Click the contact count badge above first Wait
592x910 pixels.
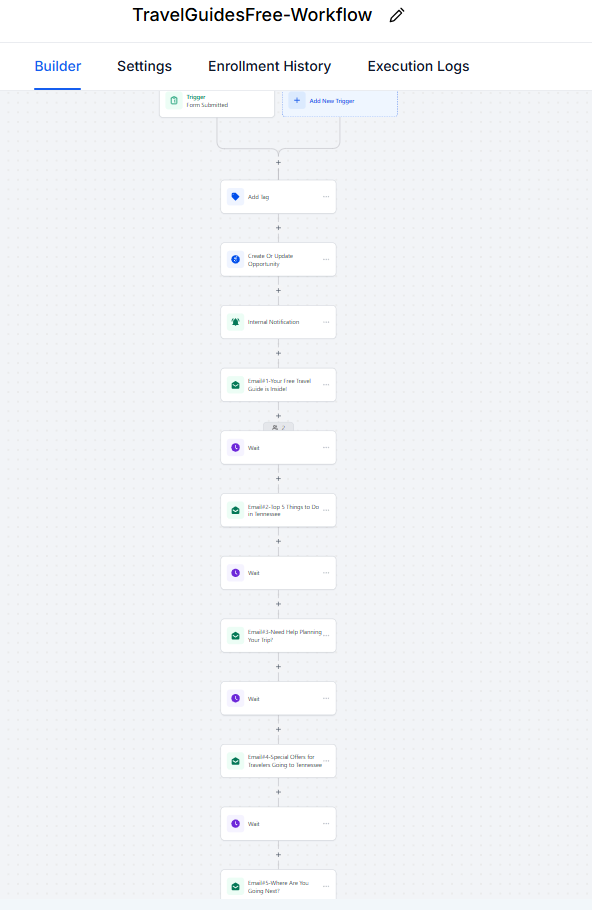[x=279, y=427]
